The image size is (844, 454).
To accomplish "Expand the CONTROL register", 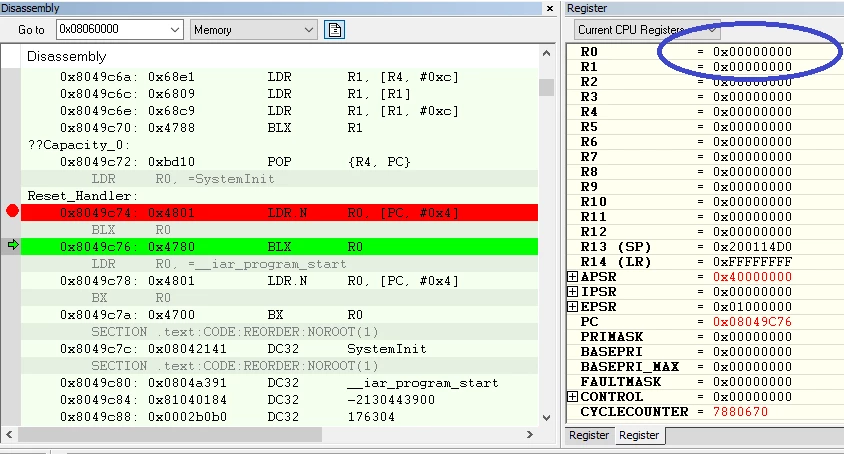I will (572, 396).
